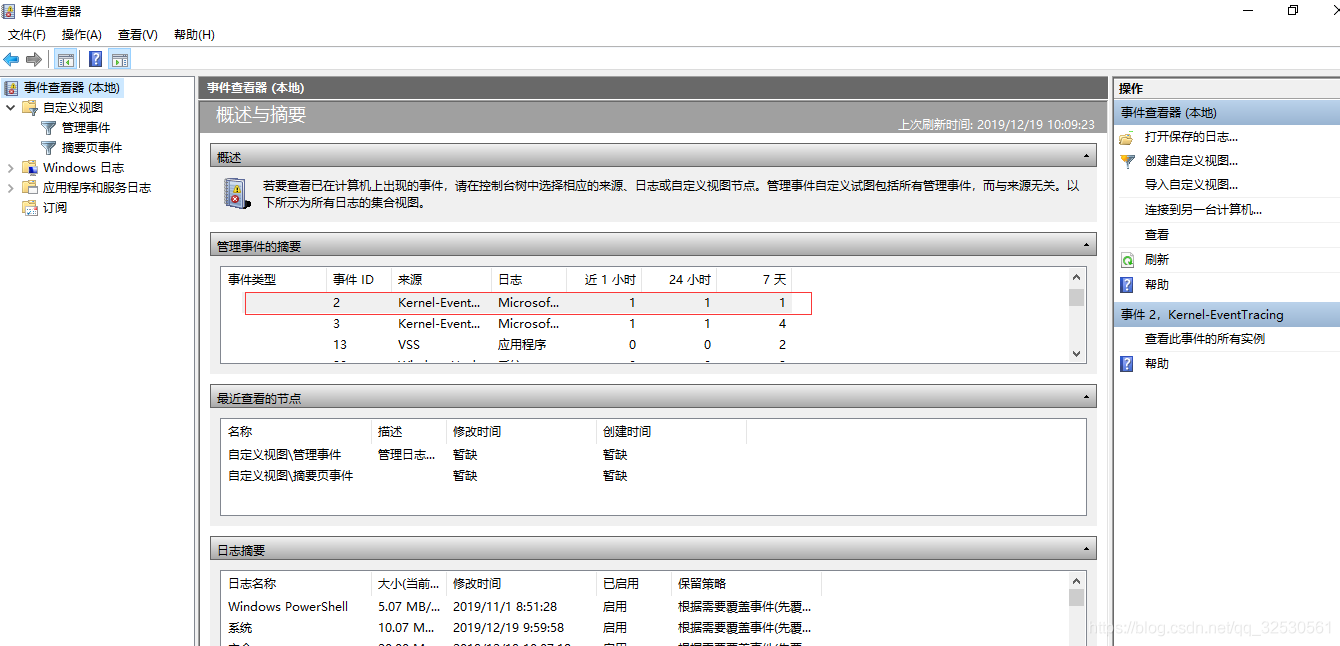The image size is (1340, 646).
Task: Toggle the show/hide action pane toolbar icon
Action: click(120, 59)
